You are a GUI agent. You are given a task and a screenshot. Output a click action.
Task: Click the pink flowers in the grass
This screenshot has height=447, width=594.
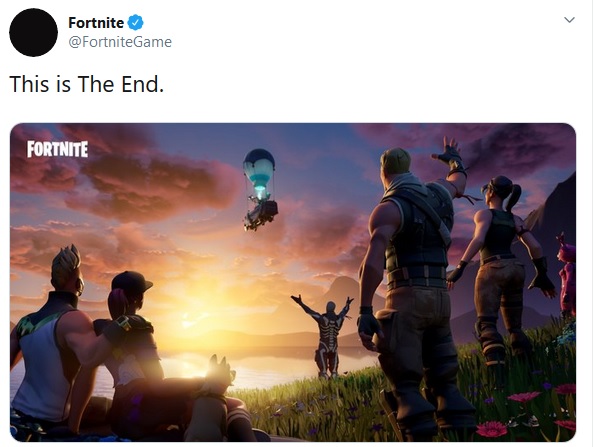pyautogui.click(x=525, y=397)
